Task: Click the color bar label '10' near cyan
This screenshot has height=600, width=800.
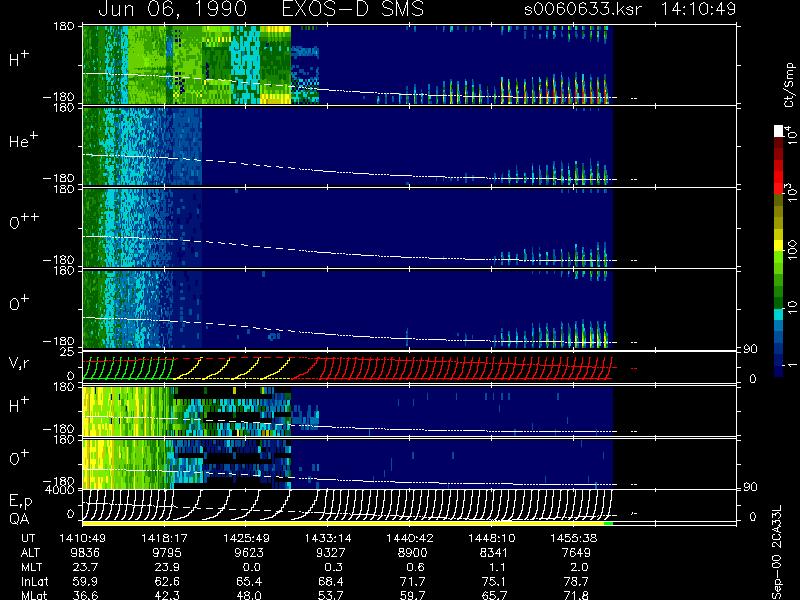Action: 791,306
